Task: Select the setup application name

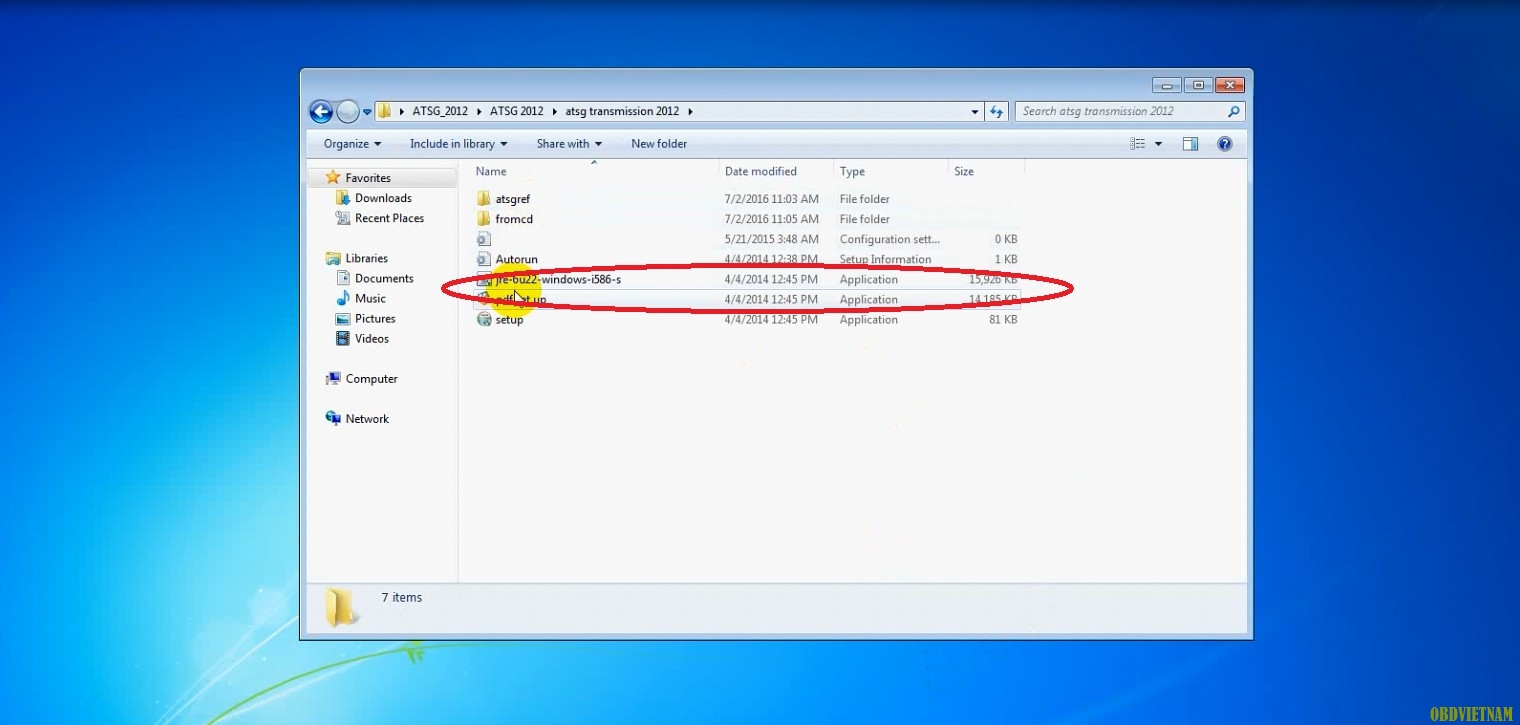Action: pyautogui.click(x=509, y=319)
